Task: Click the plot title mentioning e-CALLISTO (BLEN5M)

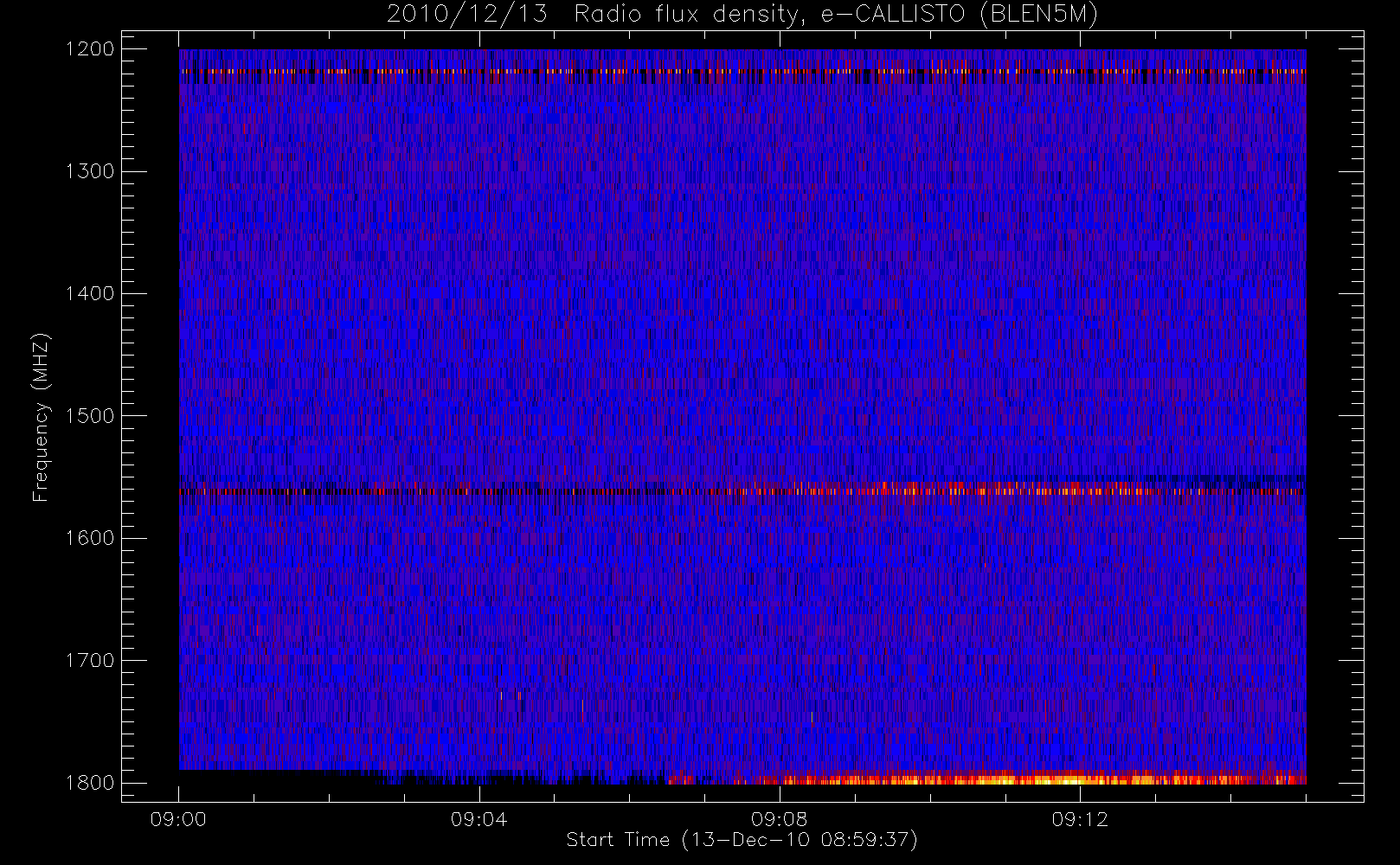Action: pos(742,15)
